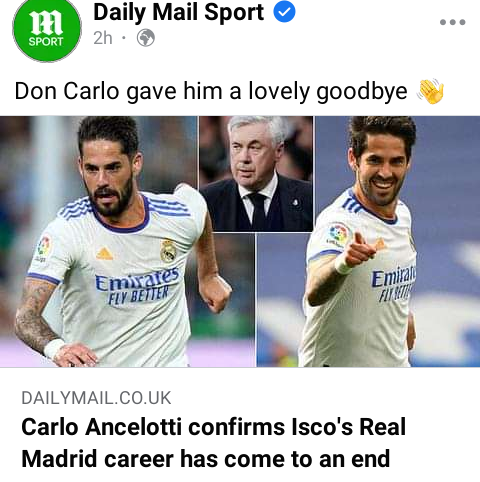
Task: Open the center photo of gray-haired coach
Action: 256,173
